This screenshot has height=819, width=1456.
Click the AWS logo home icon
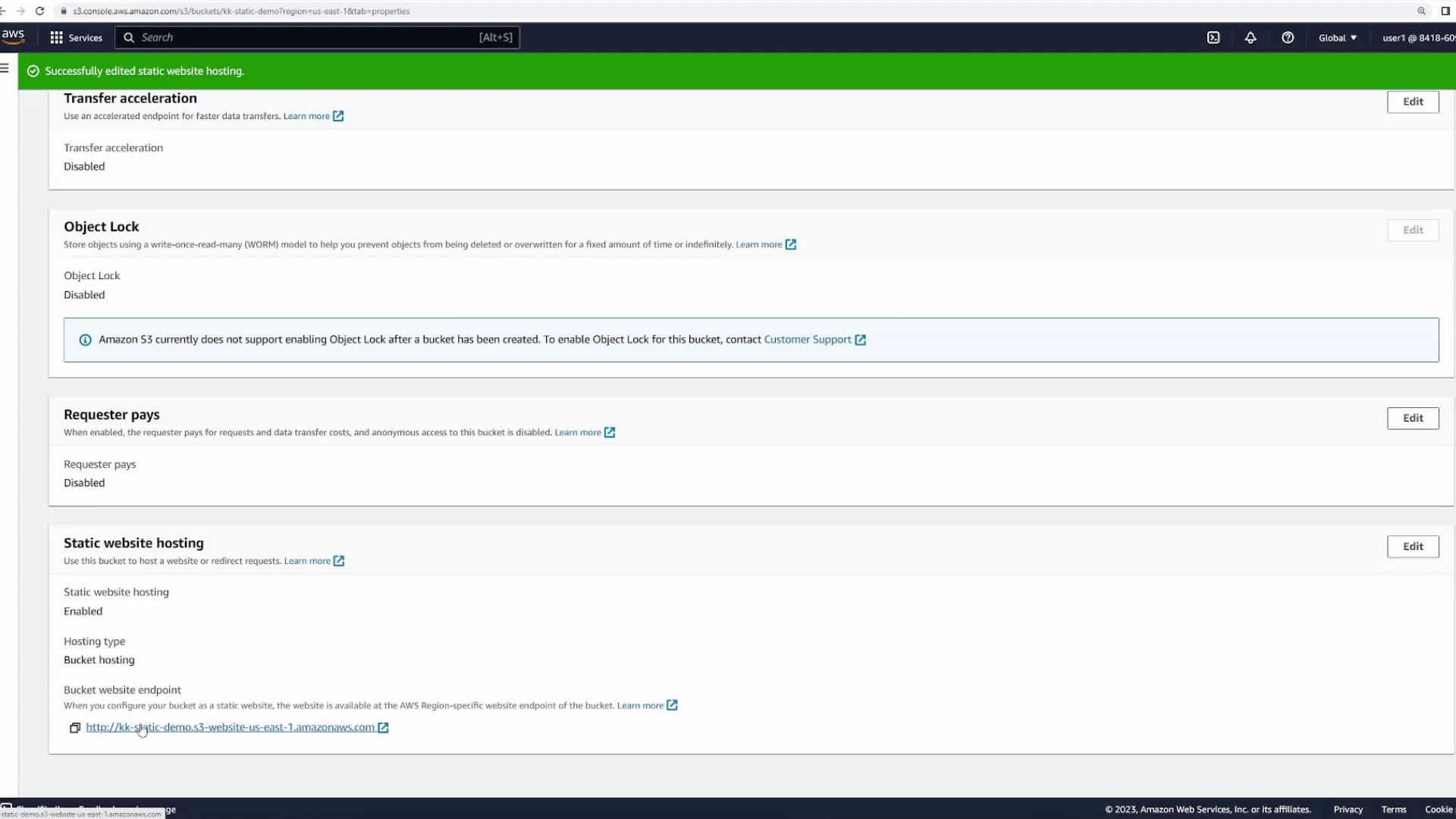13,36
